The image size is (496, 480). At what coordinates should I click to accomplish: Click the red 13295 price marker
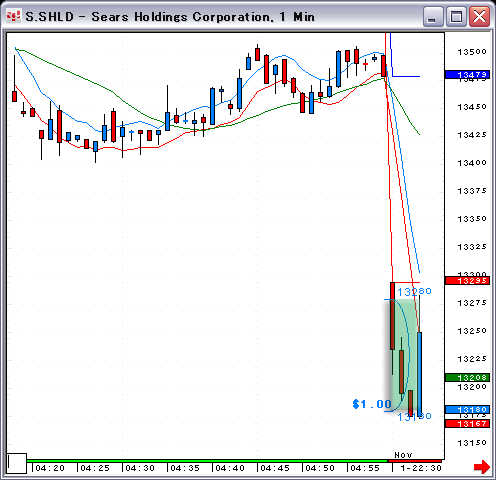(x=467, y=281)
